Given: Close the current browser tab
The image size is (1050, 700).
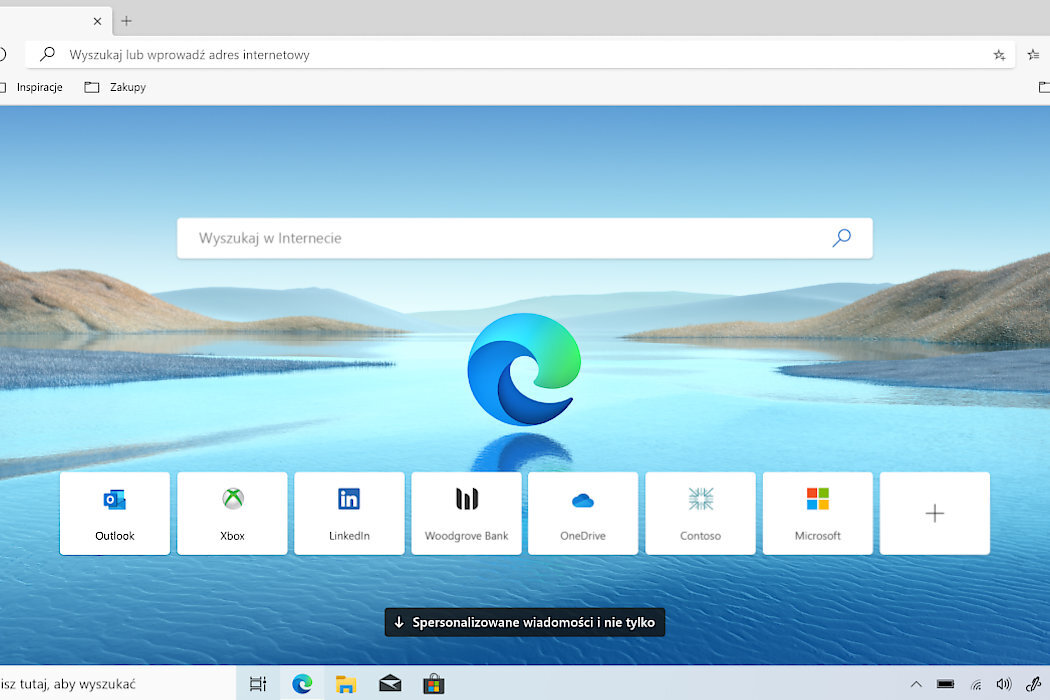Looking at the screenshot, I should point(97,21).
